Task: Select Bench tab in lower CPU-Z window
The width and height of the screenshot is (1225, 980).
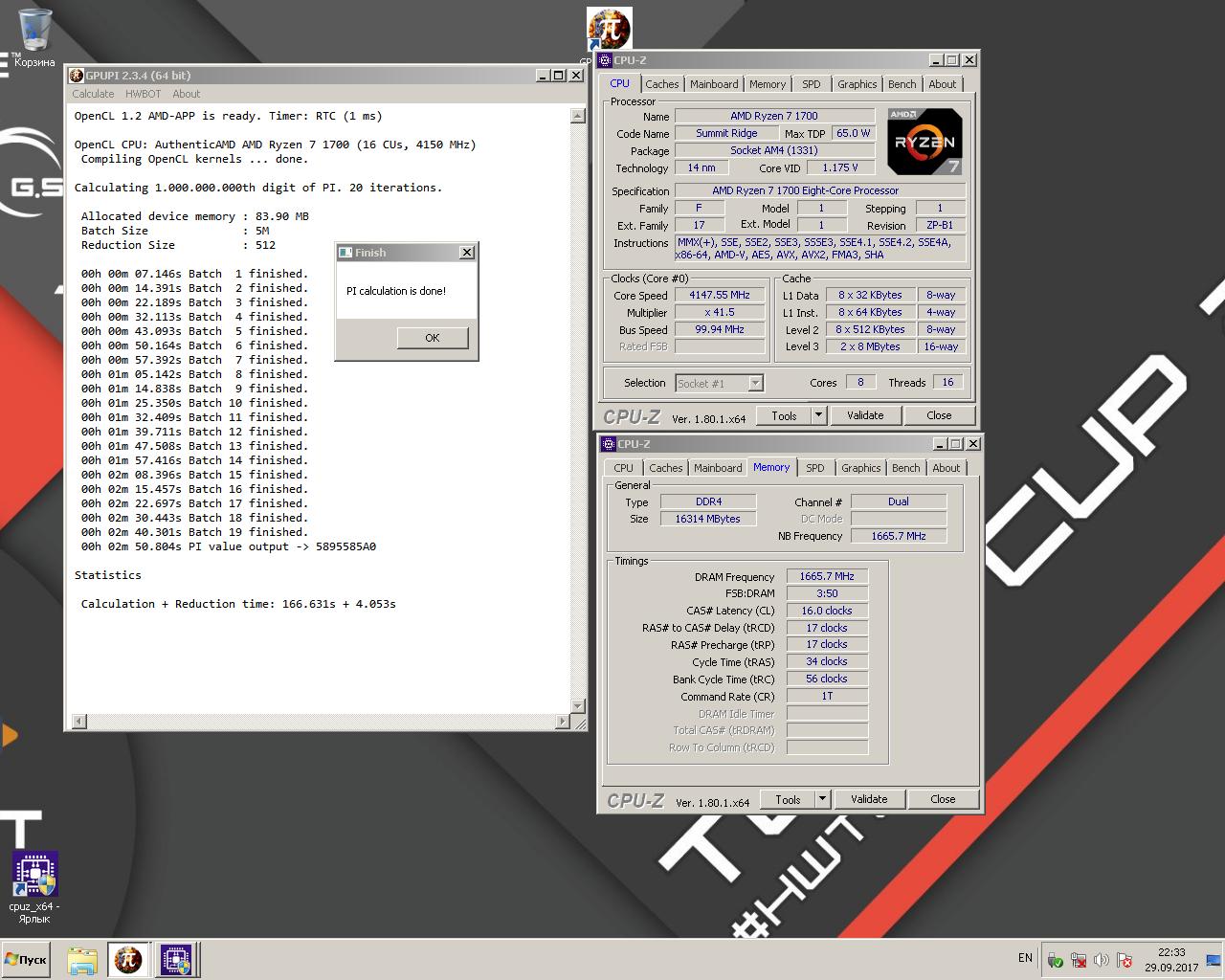Action: coord(906,468)
